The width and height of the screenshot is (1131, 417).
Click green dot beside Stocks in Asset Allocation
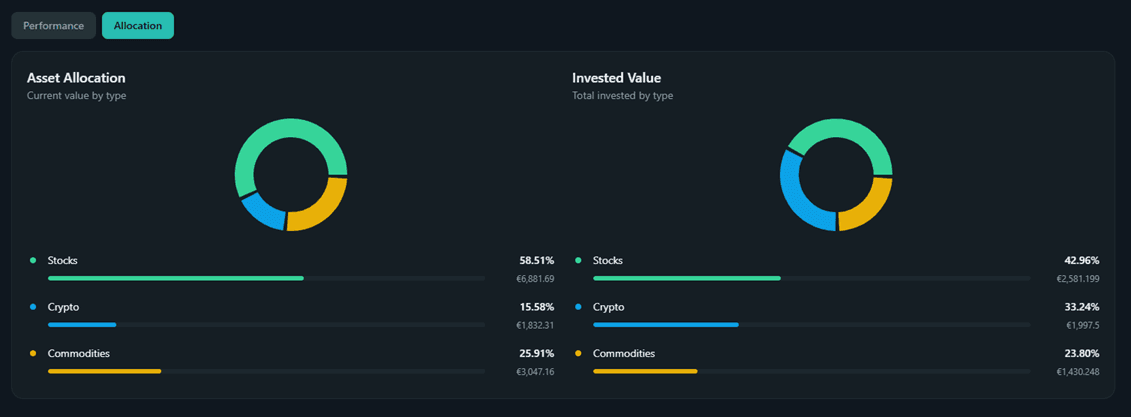tap(32, 260)
